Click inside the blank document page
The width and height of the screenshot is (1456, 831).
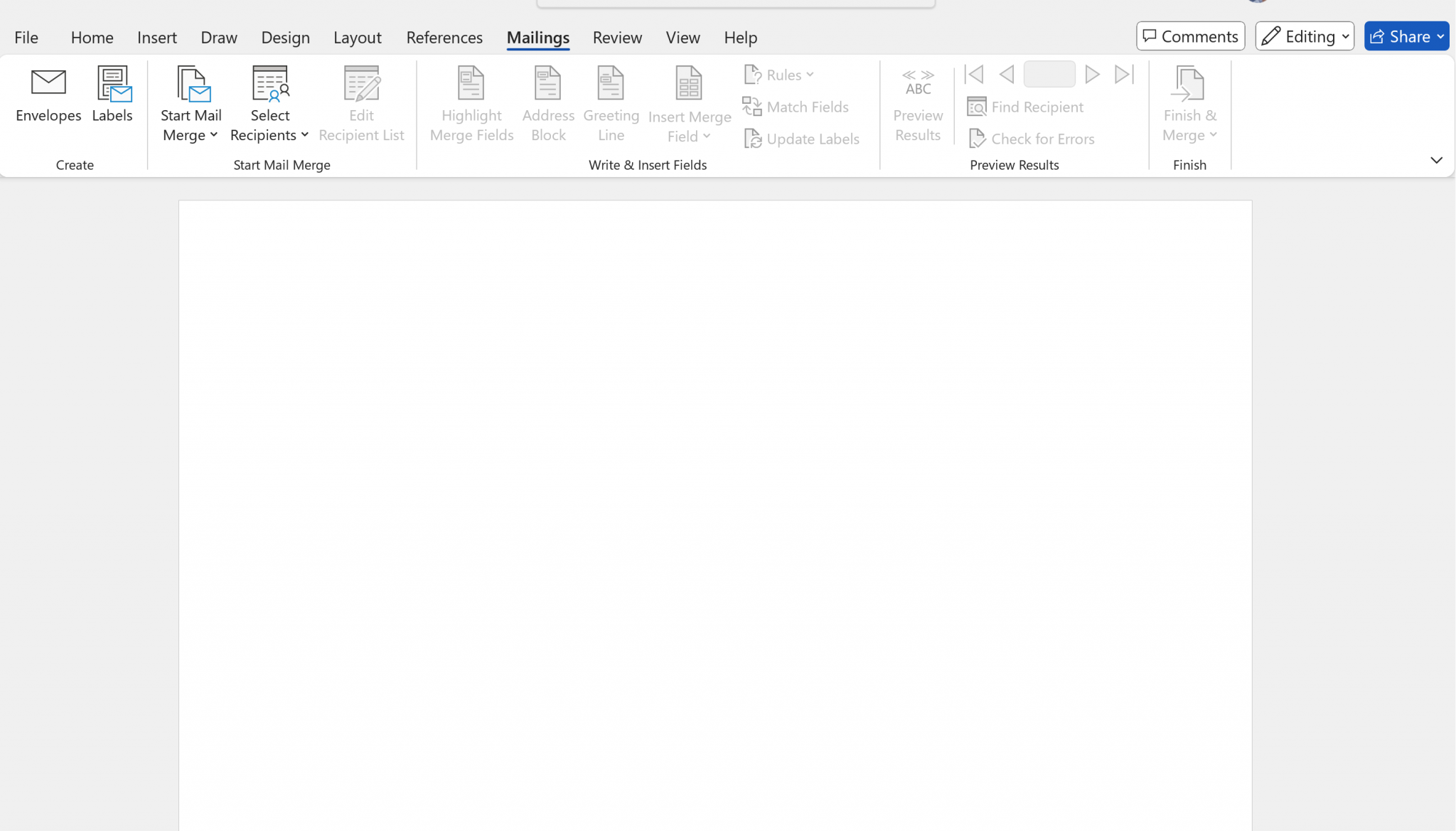tap(715, 515)
